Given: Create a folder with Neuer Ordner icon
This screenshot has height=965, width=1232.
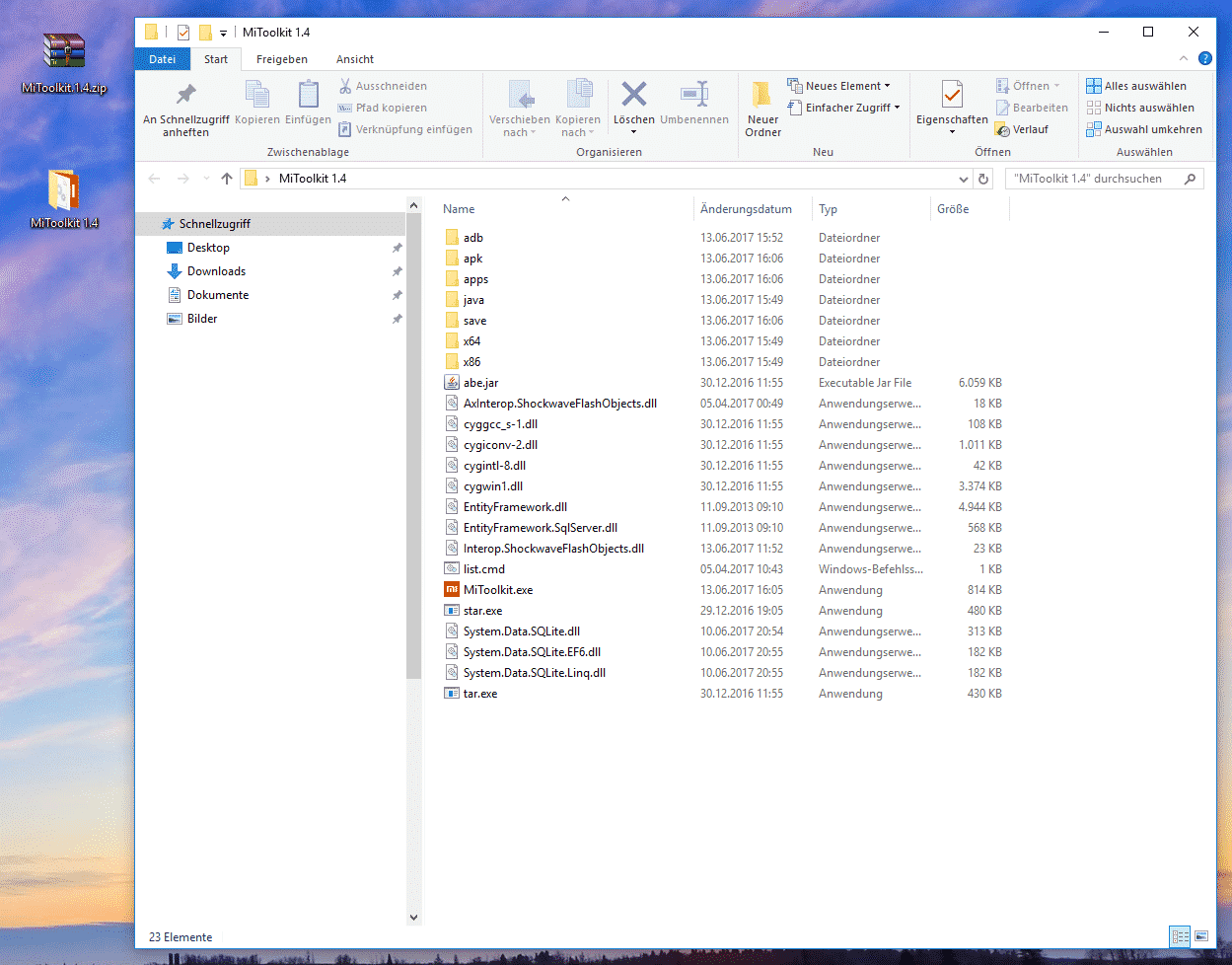Looking at the screenshot, I should coord(762,96).
